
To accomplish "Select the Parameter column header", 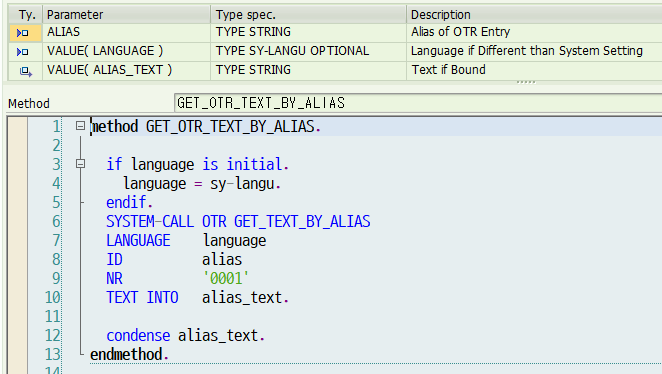I will tap(126, 15).
